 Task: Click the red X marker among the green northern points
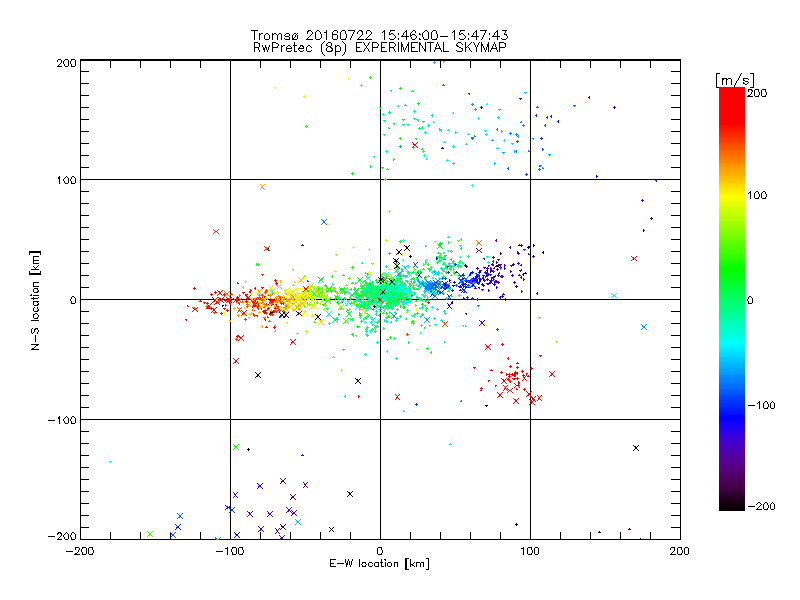point(415,145)
